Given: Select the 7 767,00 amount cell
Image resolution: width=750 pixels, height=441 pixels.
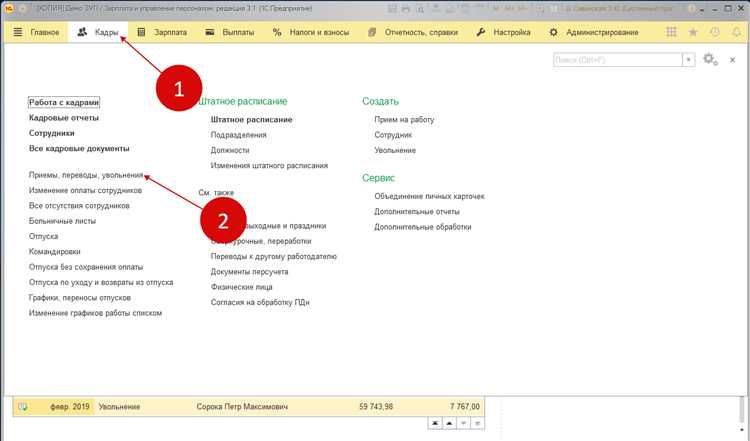Looking at the screenshot, I should click(465, 407).
